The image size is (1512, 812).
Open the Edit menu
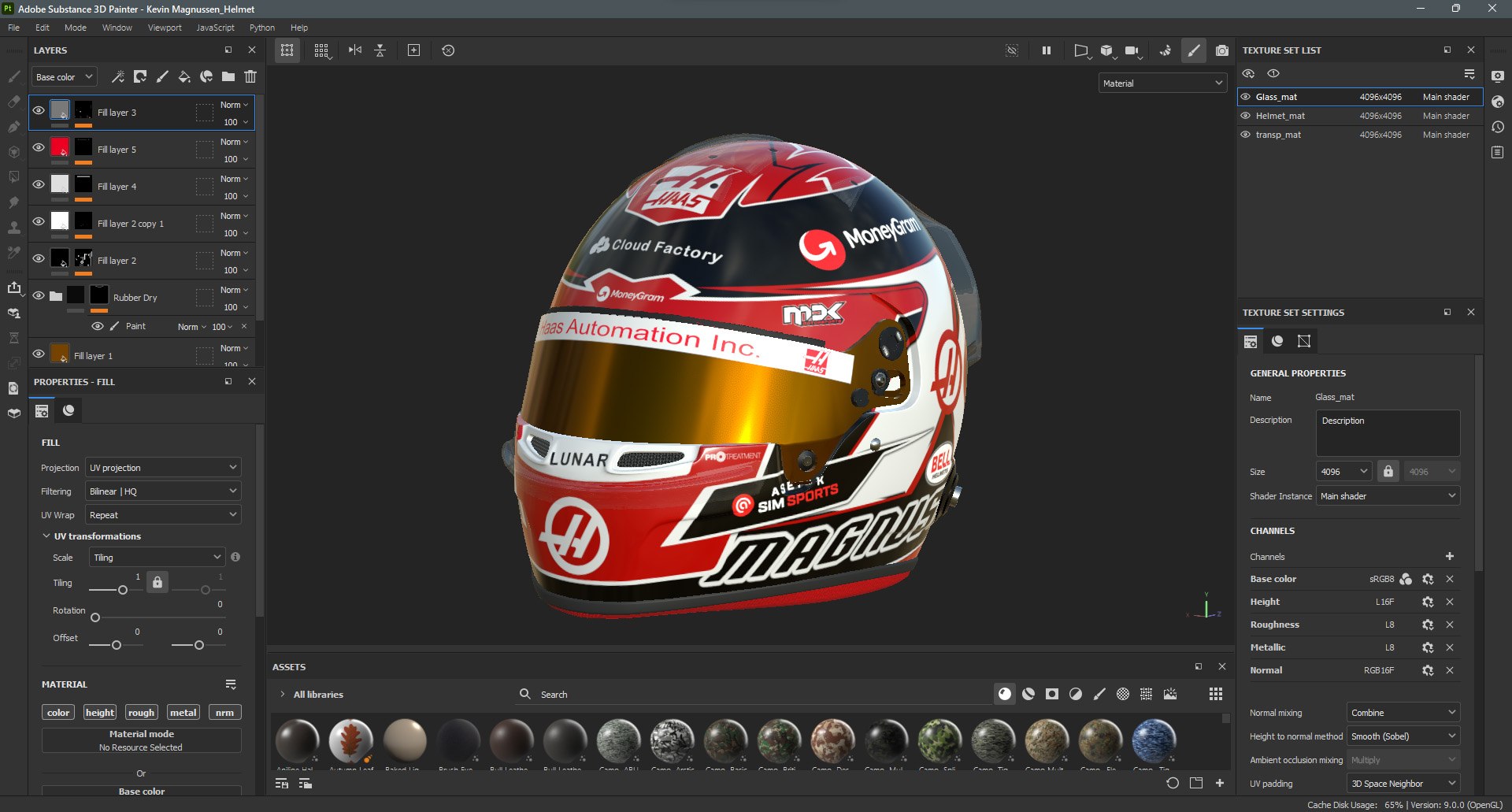tap(43, 28)
